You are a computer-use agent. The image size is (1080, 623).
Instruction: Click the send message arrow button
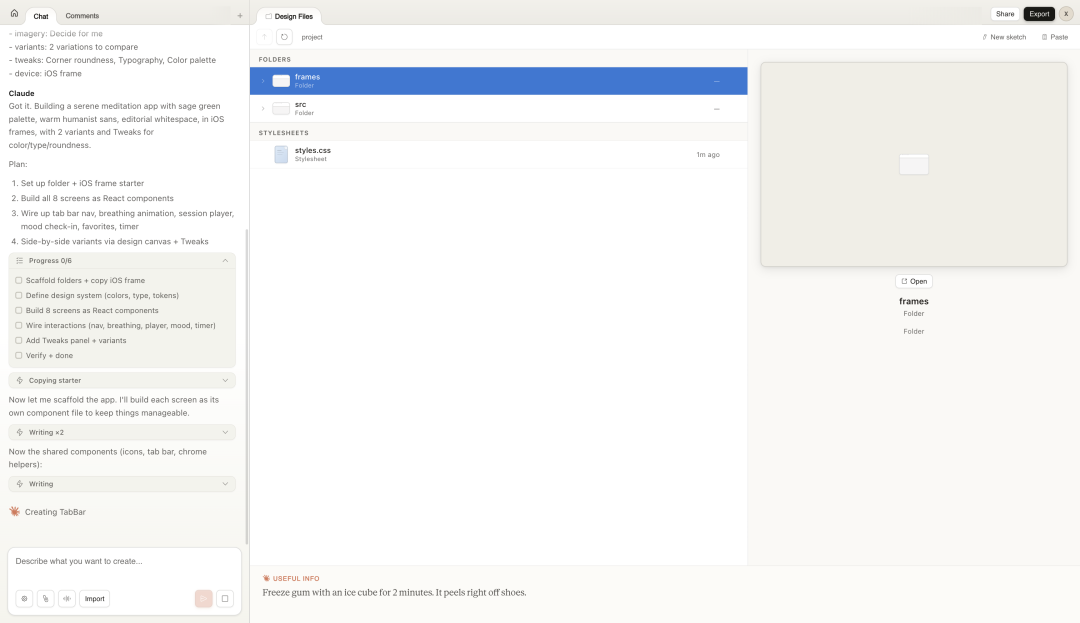coord(203,599)
